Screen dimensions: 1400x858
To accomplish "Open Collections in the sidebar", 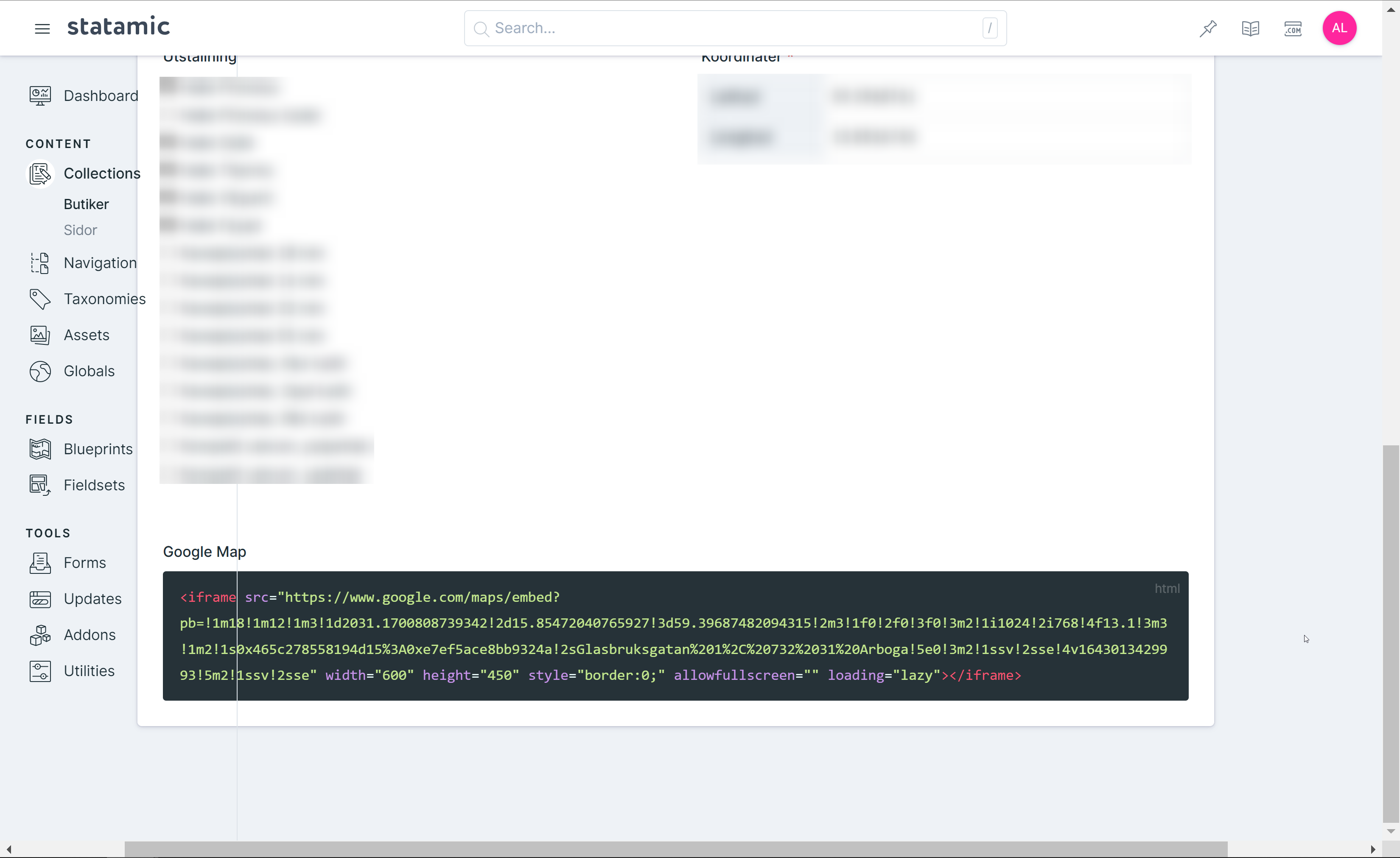I will pos(102,173).
